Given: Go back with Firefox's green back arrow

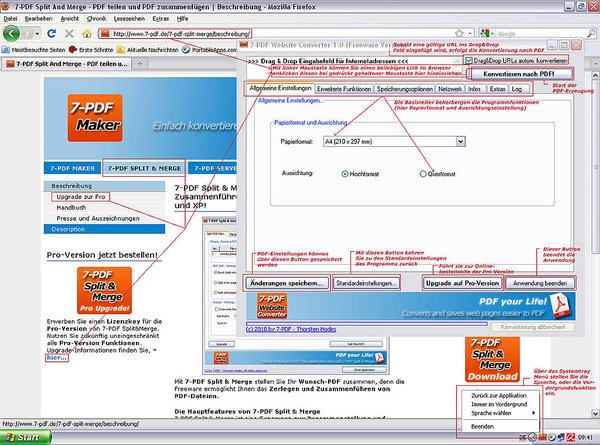Looking at the screenshot, I should (x=11, y=34).
